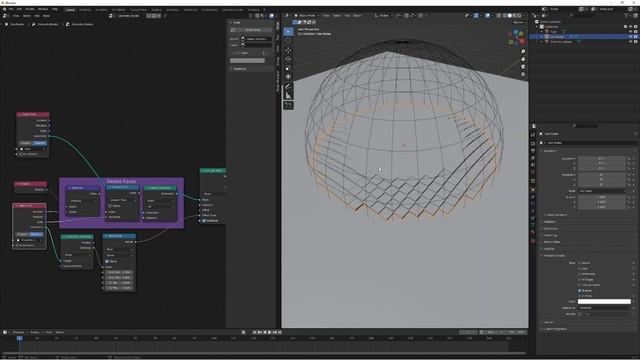
Task: Select the Scale tool in viewport toolbar
Action: tap(288, 68)
